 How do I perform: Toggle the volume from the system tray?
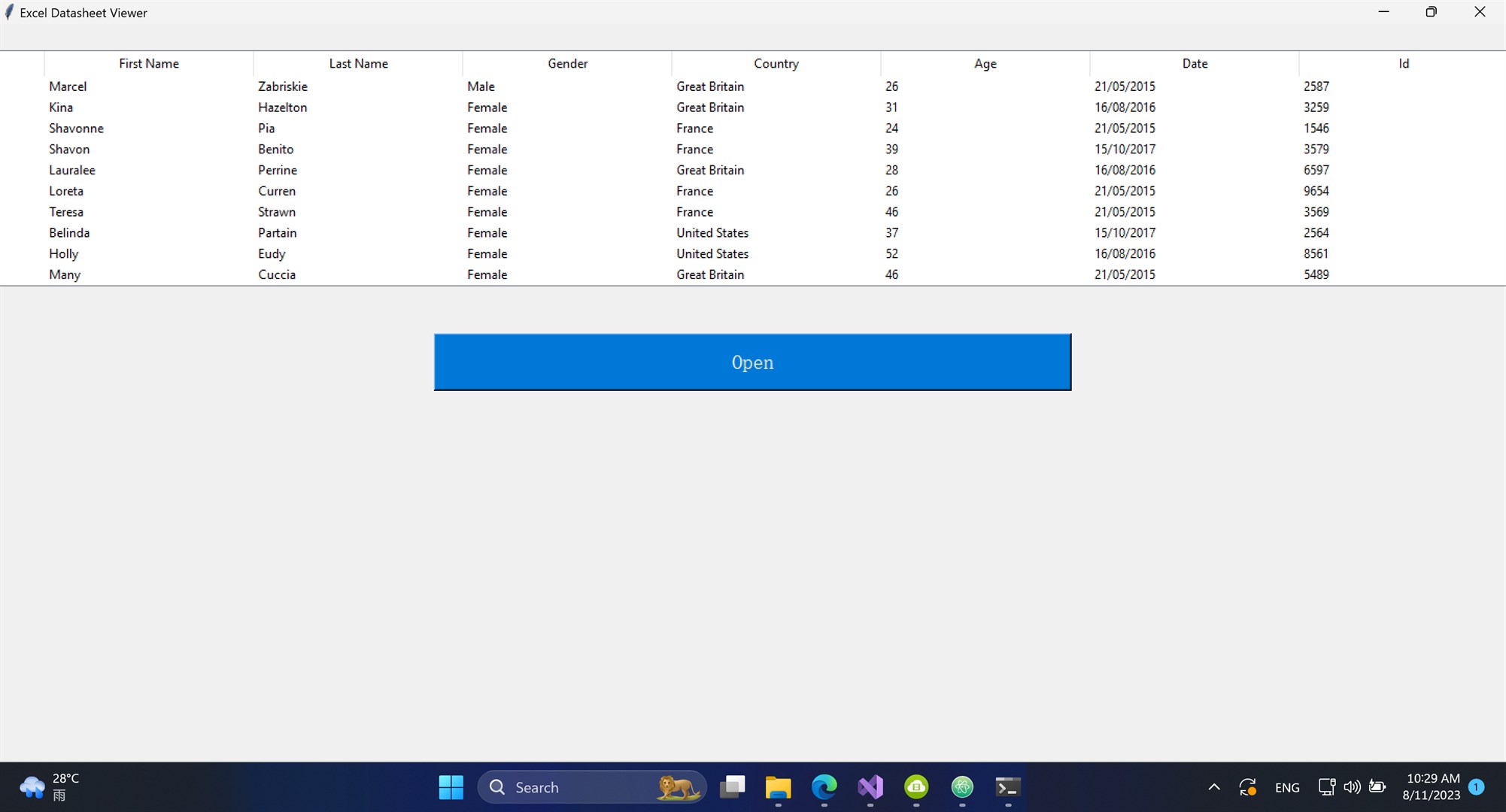click(x=1352, y=787)
